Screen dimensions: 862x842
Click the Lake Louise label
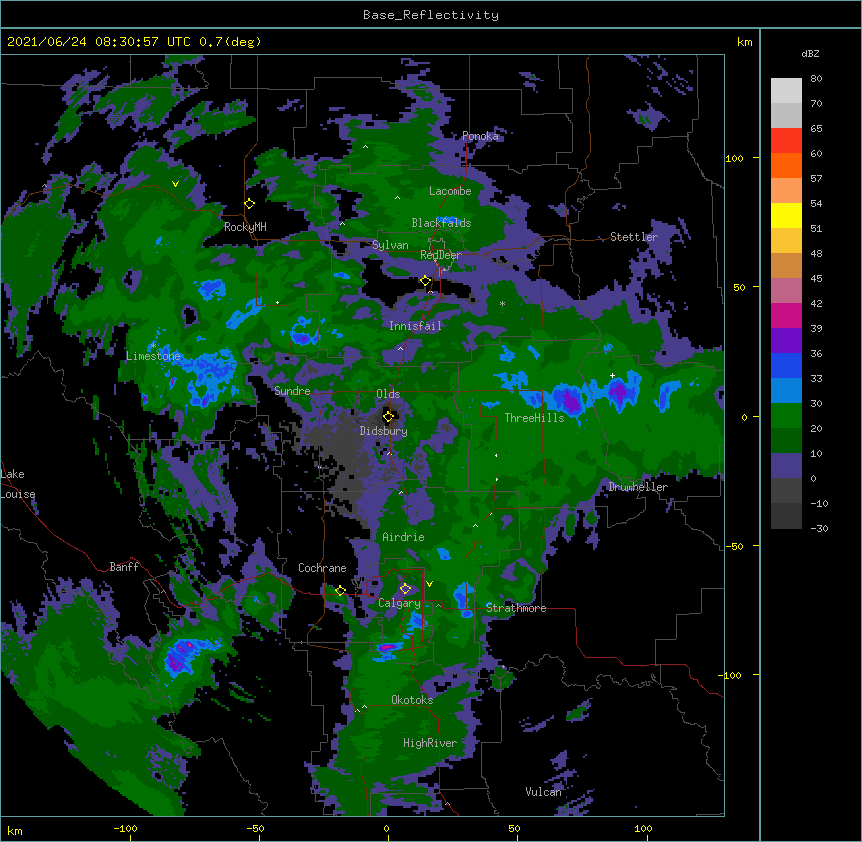coord(18,484)
